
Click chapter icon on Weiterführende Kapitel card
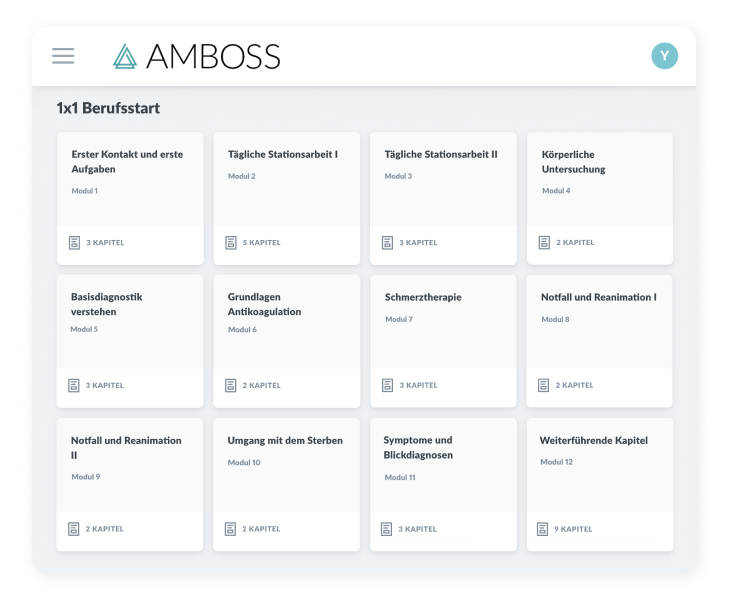(542, 529)
